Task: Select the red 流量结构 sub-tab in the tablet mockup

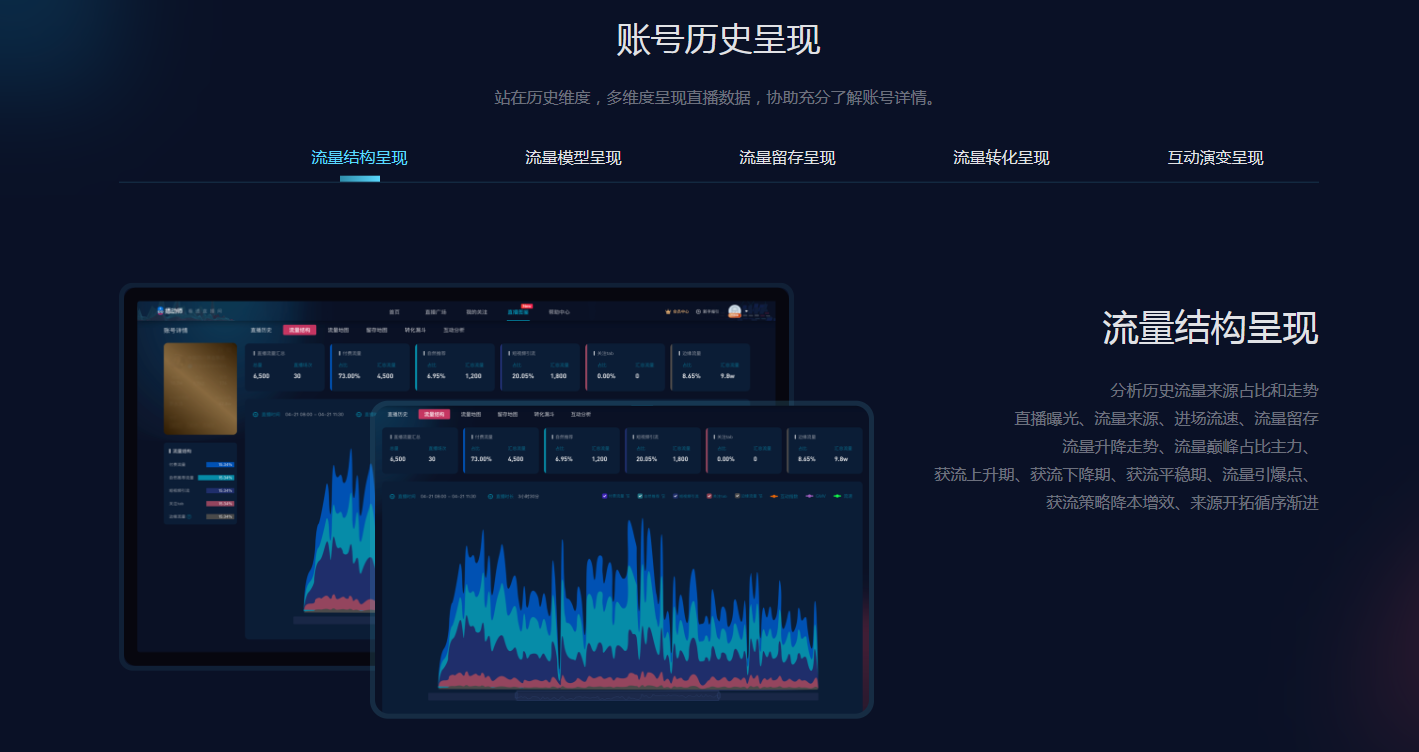Action: click(x=434, y=414)
